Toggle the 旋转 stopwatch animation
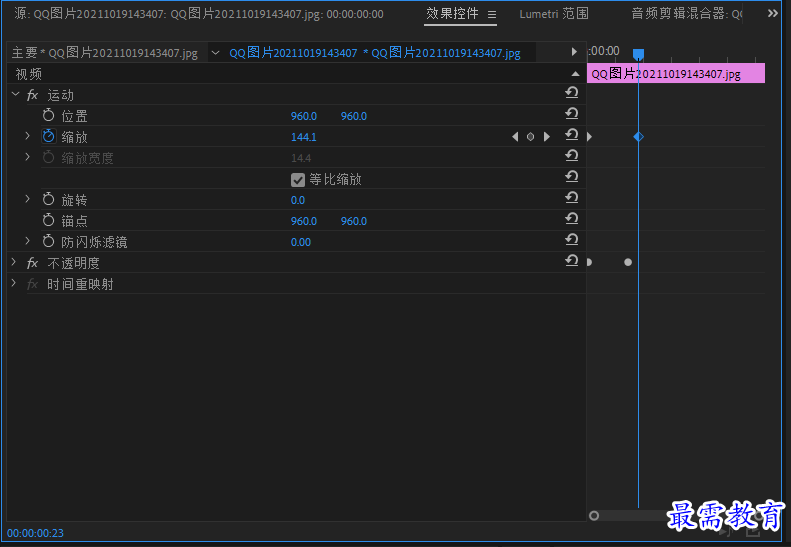This screenshot has width=791, height=547. pyautogui.click(x=48, y=199)
